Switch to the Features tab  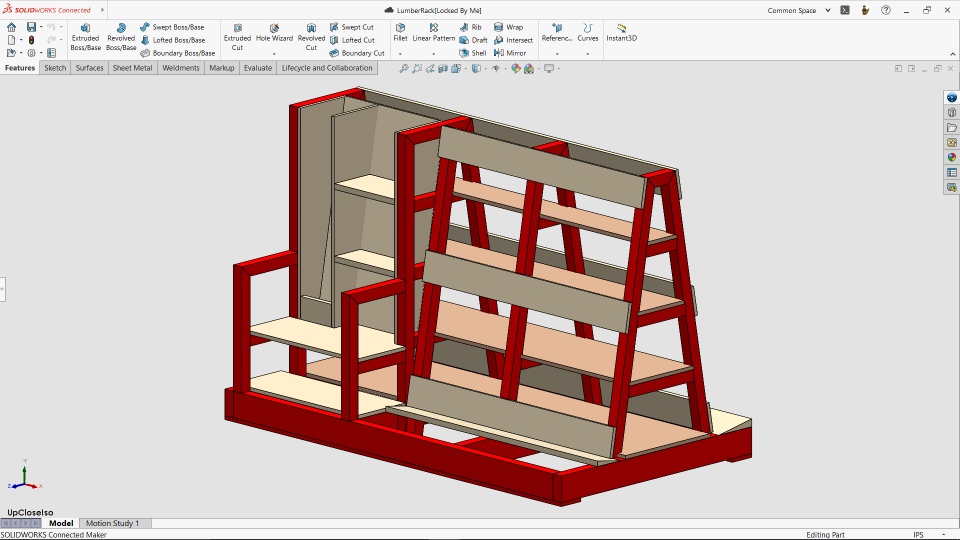(x=20, y=68)
